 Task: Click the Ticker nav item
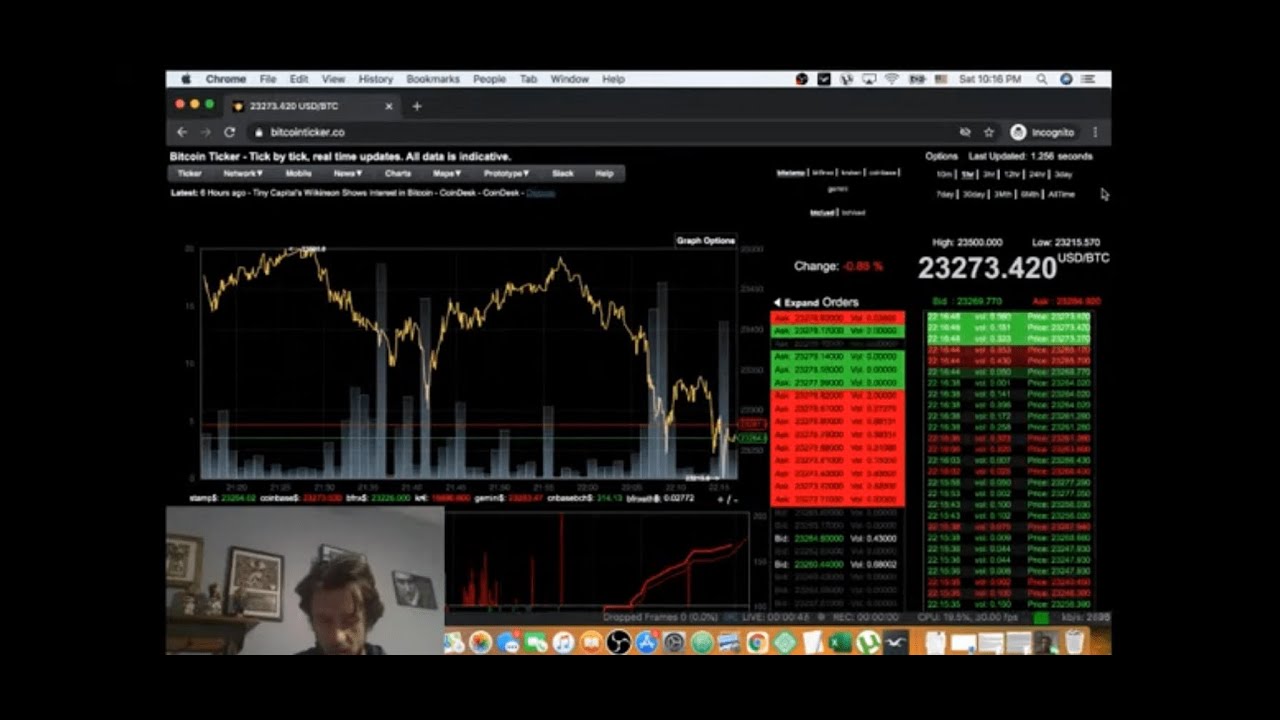[189, 173]
